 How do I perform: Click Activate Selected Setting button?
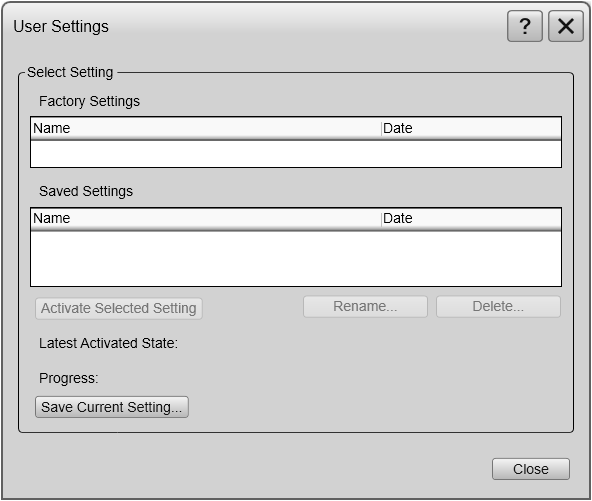click(119, 308)
